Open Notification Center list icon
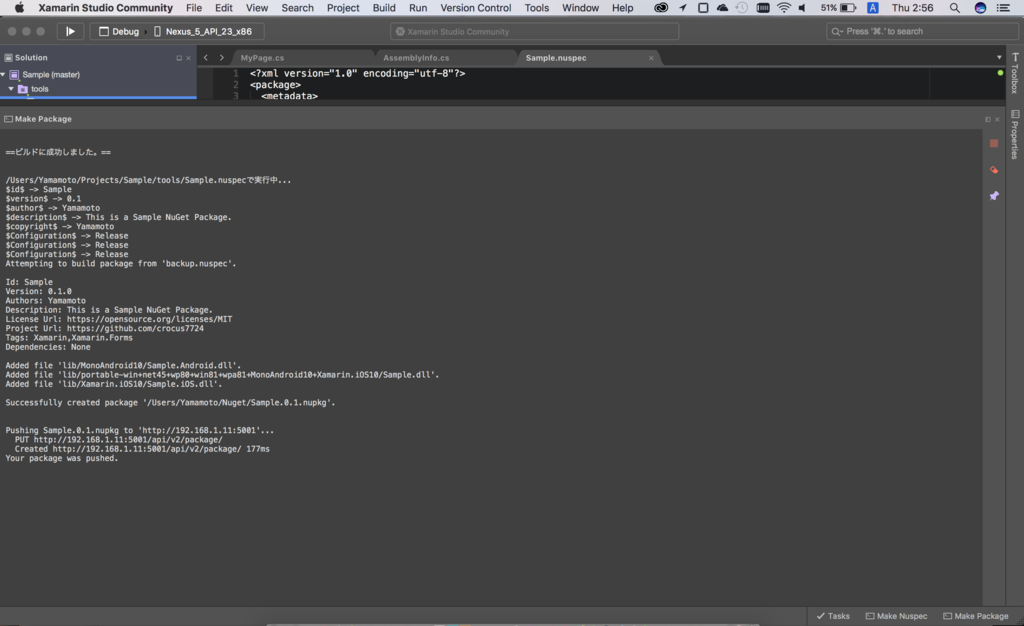Screen dimensions: 1024x626 (x=1004, y=8)
